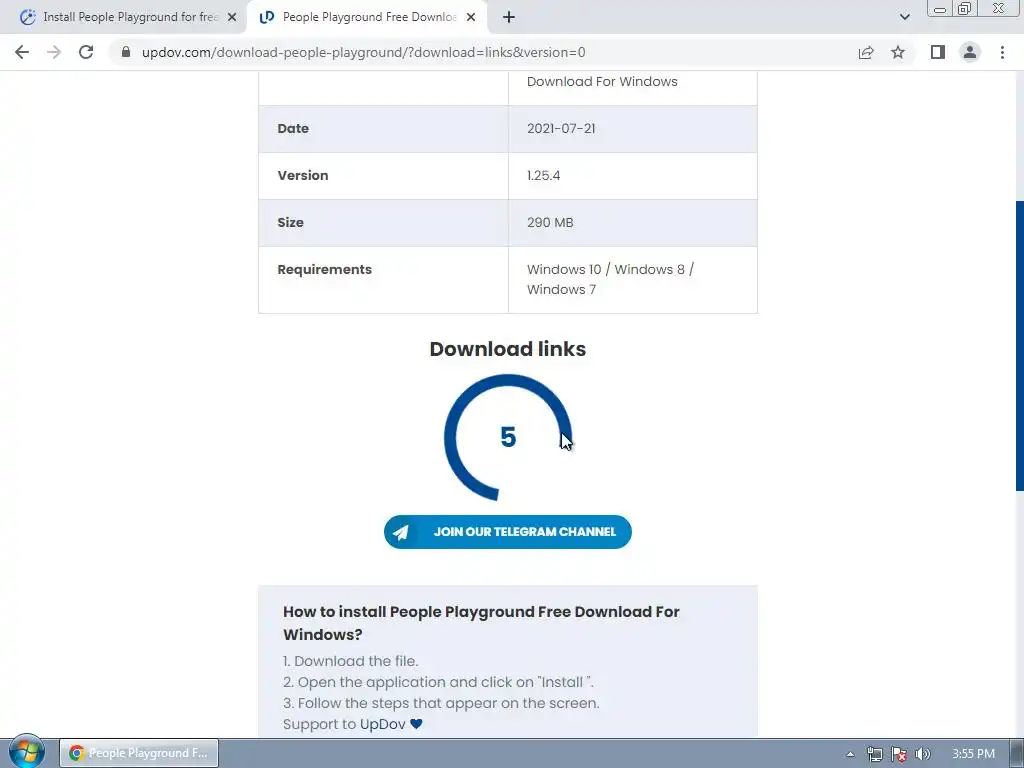Screen dimensions: 1024x768
Task: Open the browser side panel
Action: pyautogui.click(x=938, y=52)
